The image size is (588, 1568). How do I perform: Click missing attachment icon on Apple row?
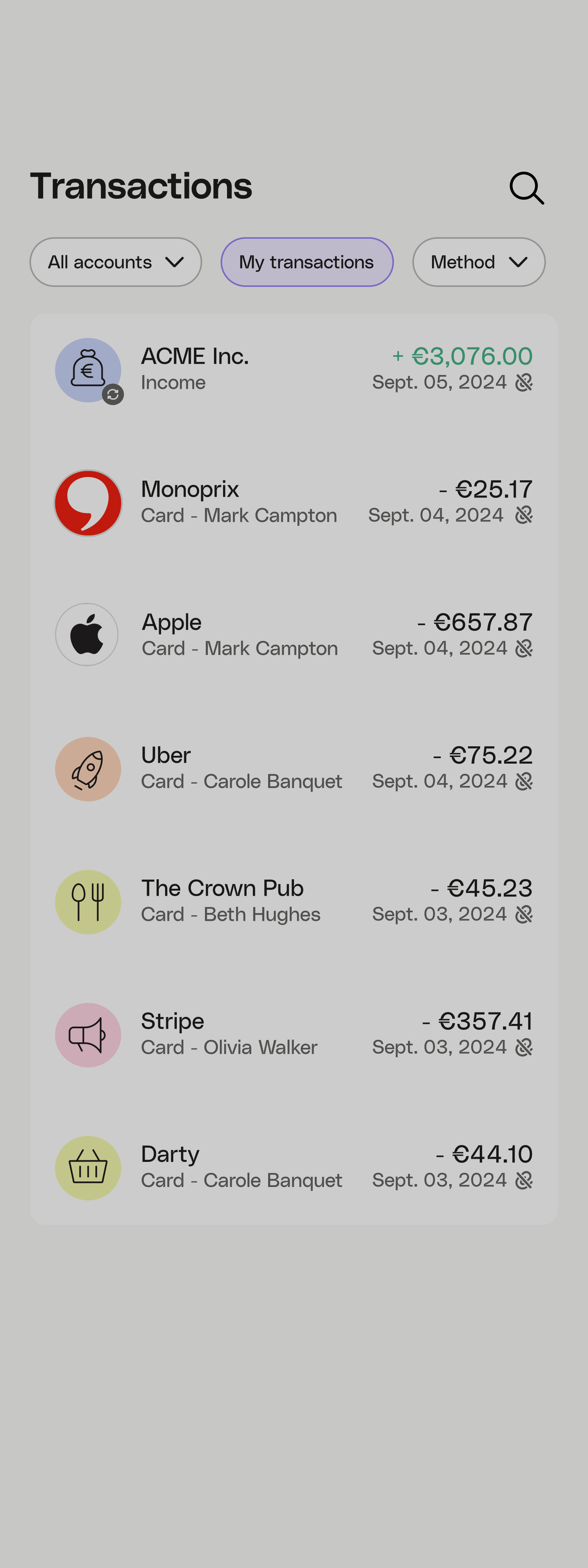(523, 648)
